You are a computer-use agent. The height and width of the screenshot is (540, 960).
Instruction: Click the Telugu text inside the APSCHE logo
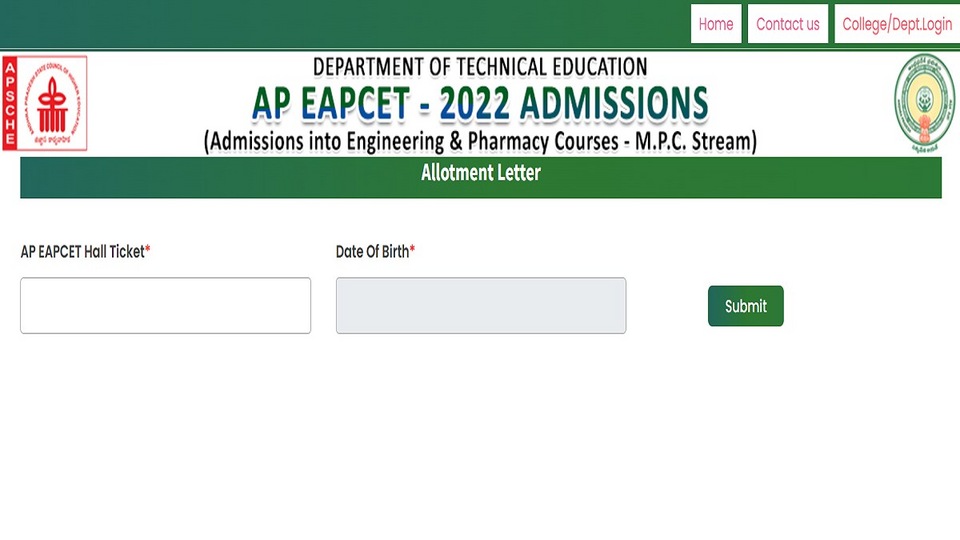pyautogui.click(x=52, y=140)
